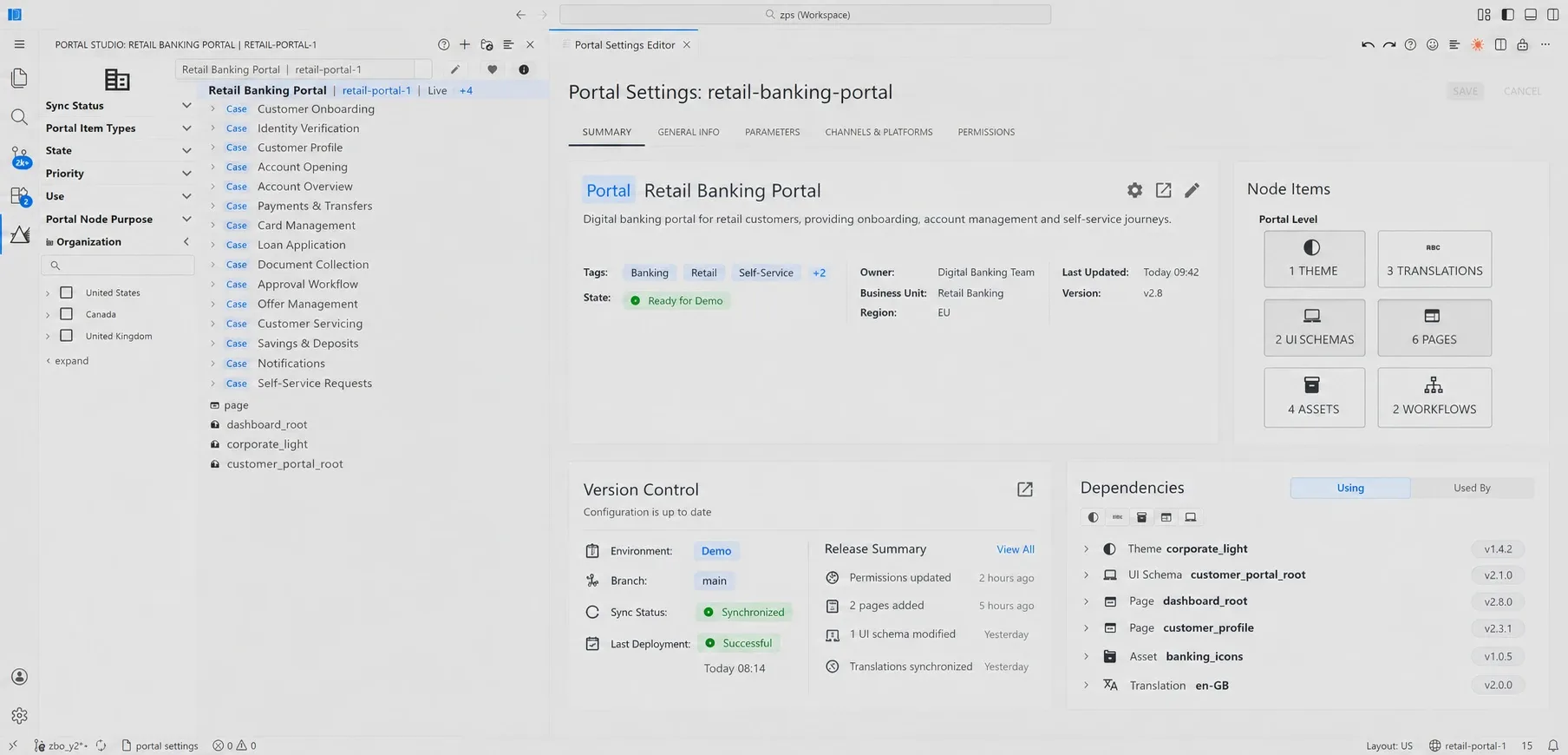Click the 2 Workflows tile
1568x755 pixels.
[1434, 397]
